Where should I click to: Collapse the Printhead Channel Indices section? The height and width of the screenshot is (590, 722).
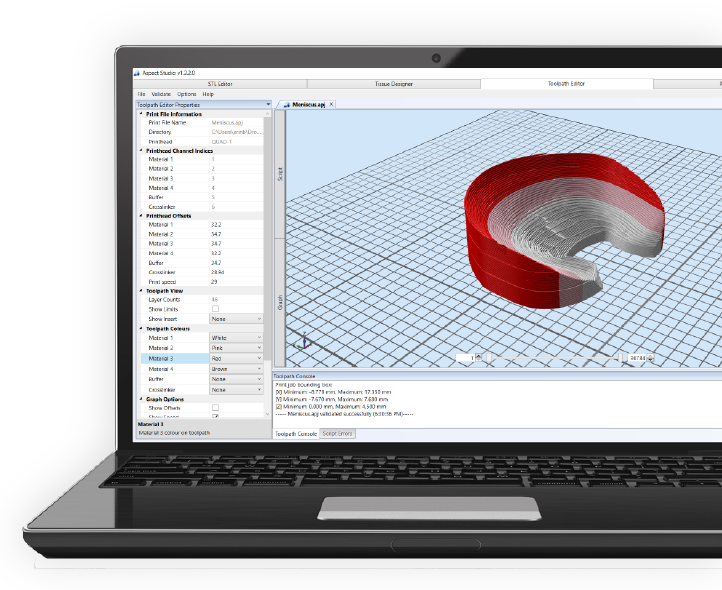(141, 151)
